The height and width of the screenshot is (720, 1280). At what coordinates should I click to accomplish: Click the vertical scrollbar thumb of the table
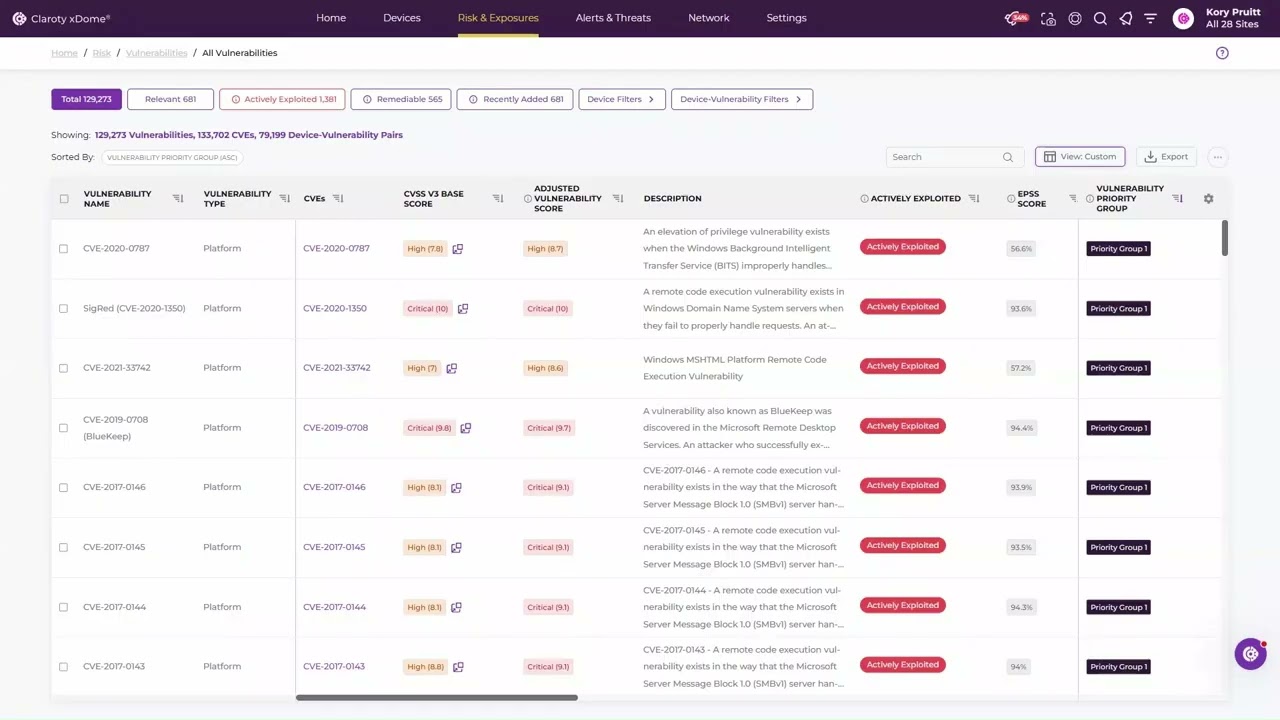click(x=1224, y=238)
